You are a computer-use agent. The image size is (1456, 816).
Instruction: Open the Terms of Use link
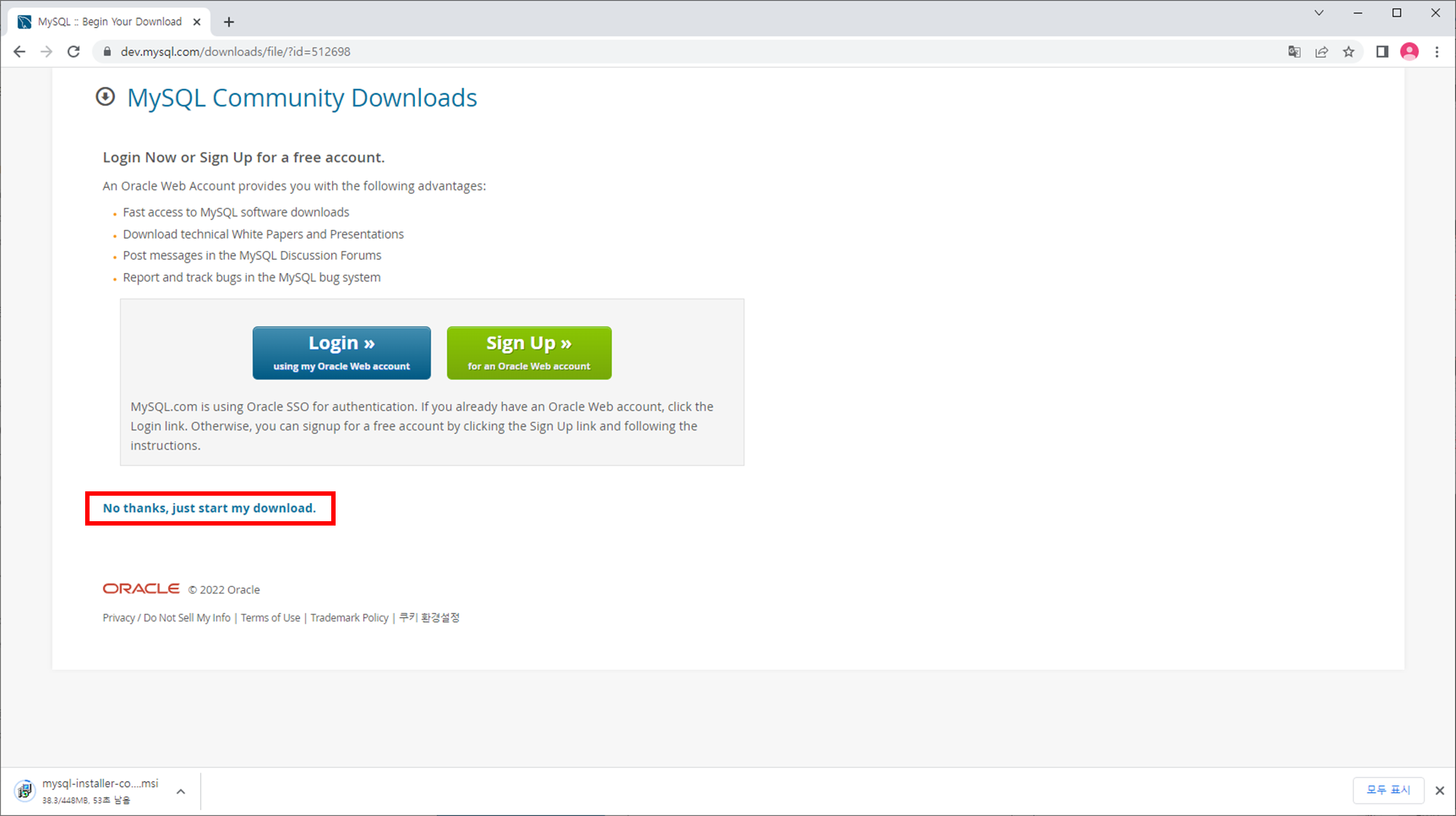[x=270, y=618]
